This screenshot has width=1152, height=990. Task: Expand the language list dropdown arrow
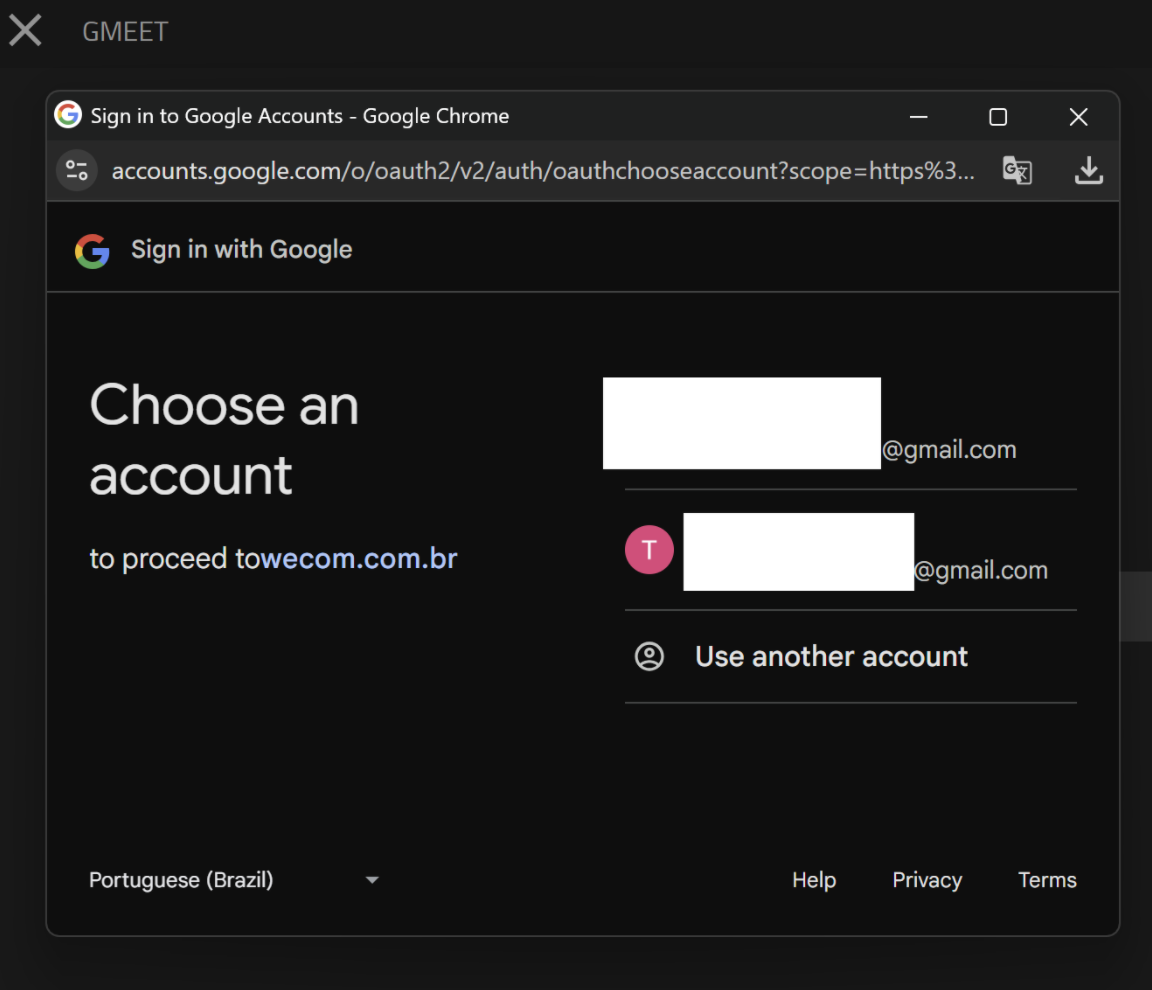pyautogui.click(x=372, y=880)
